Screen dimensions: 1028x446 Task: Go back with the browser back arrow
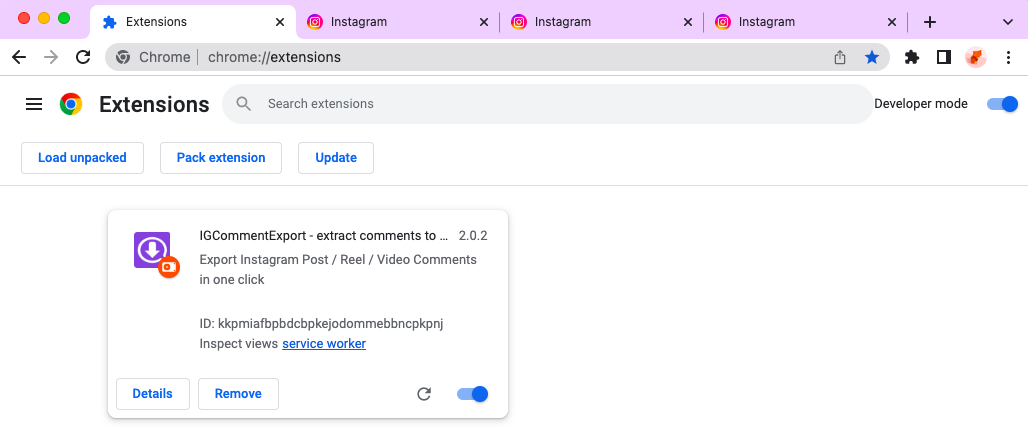click(19, 57)
